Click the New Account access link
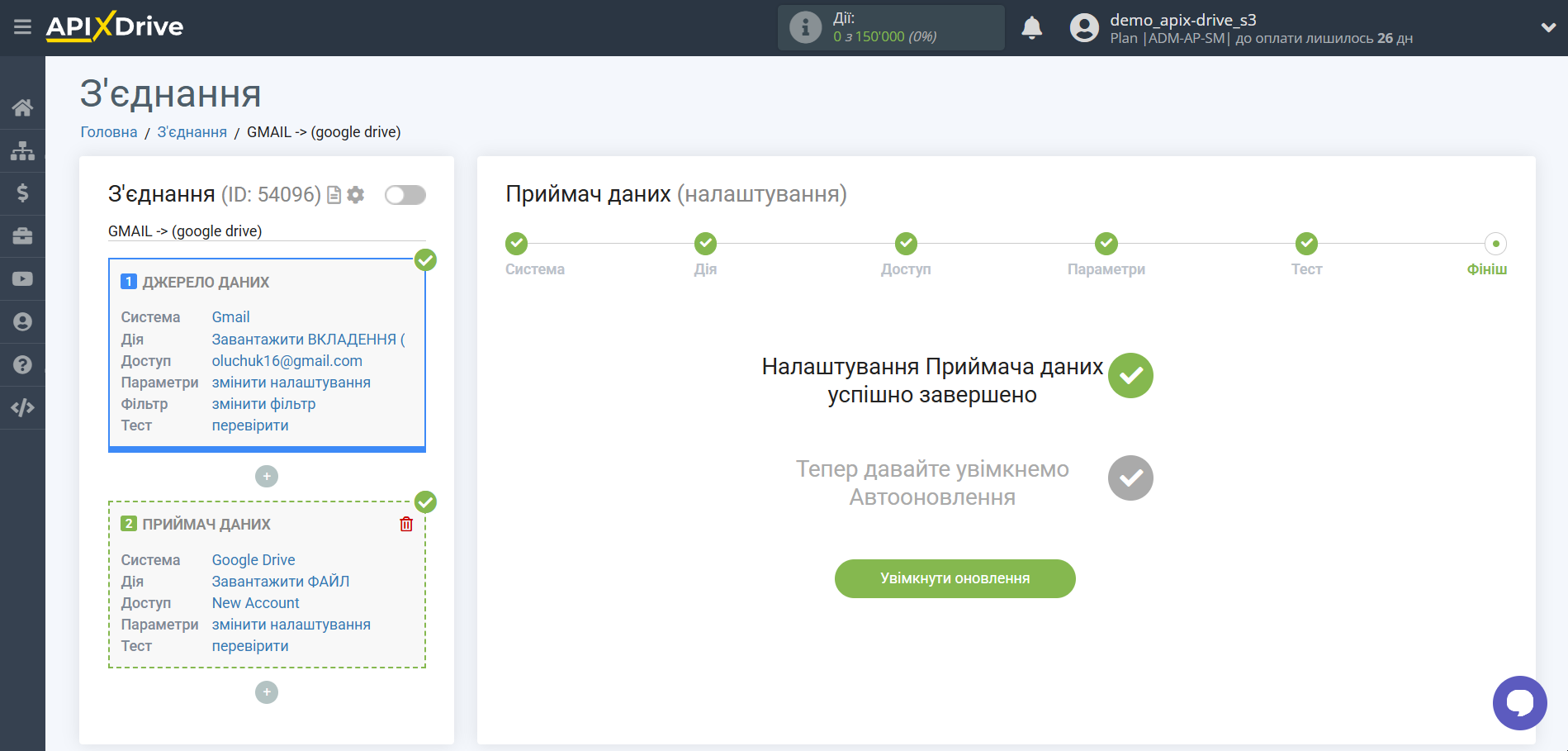The width and height of the screenshot is (1568, 751). click(x=256, y=603)
